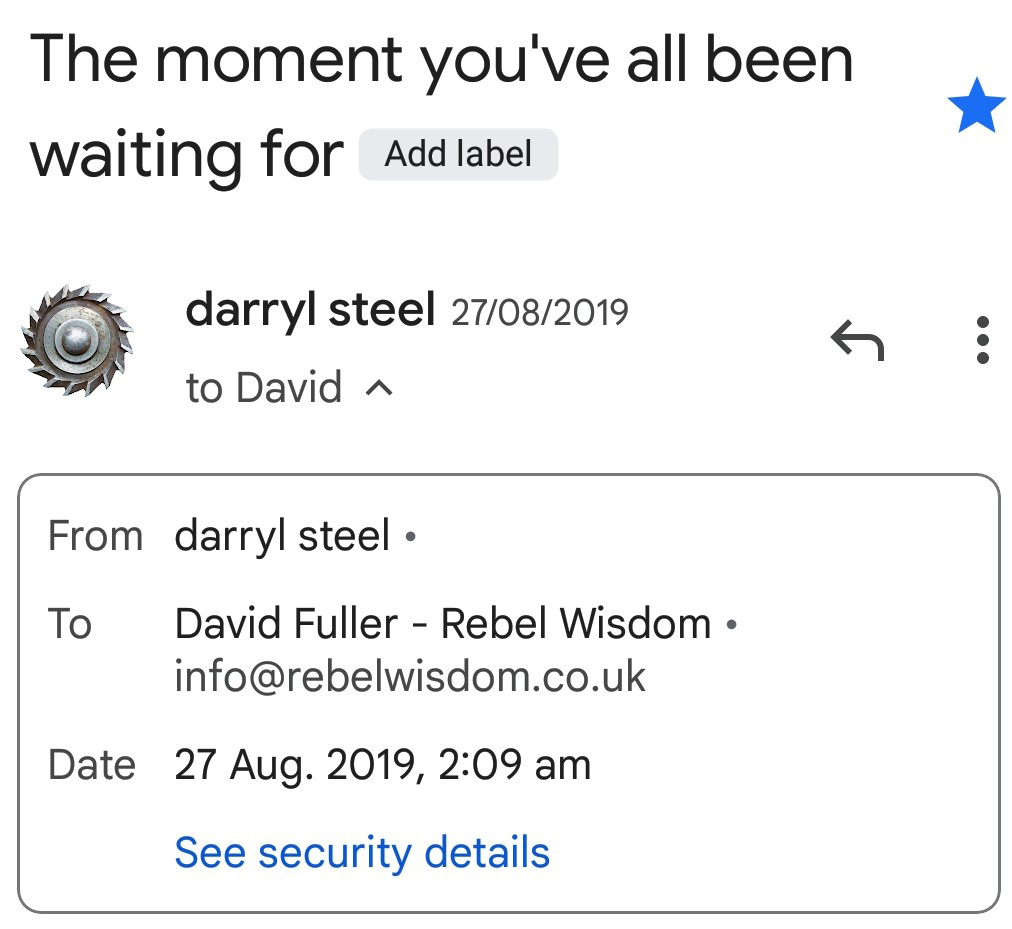The image size is (1012, 929).
Task: Select sender name 'darryl steel' in header
Action: click(310, 311)
